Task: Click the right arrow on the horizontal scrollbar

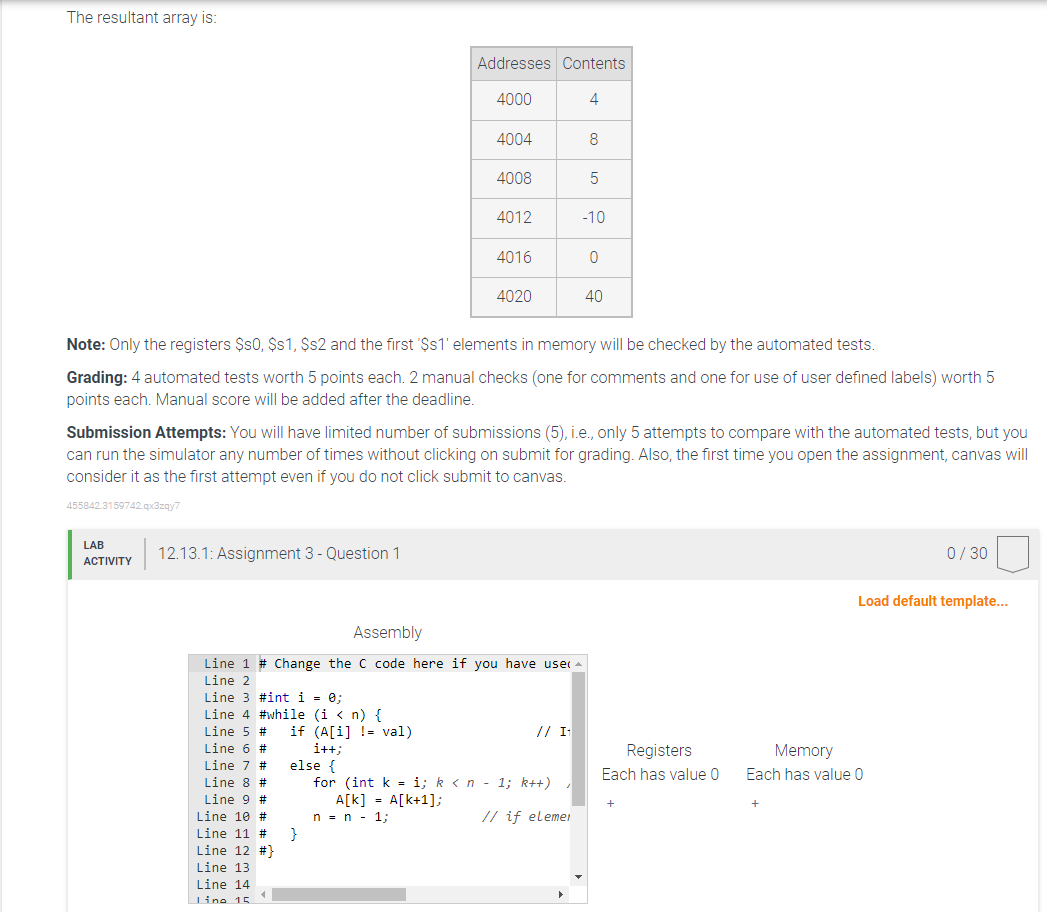Action: point(560,894)
